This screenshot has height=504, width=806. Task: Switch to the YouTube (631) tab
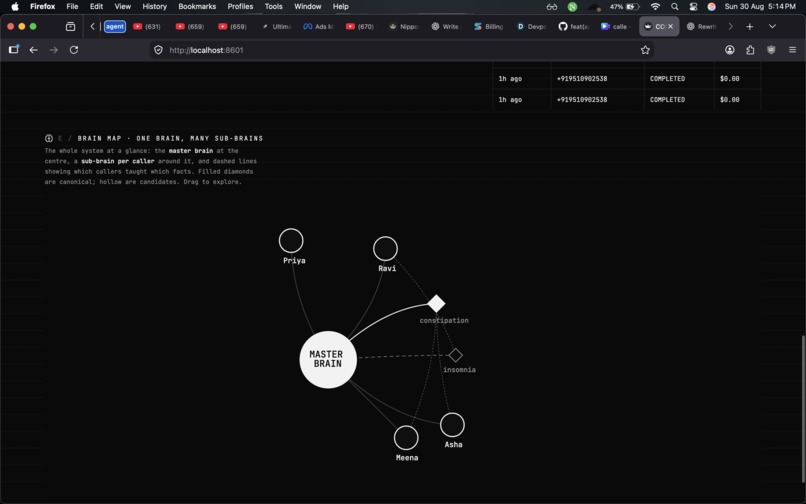click(148, 26)
